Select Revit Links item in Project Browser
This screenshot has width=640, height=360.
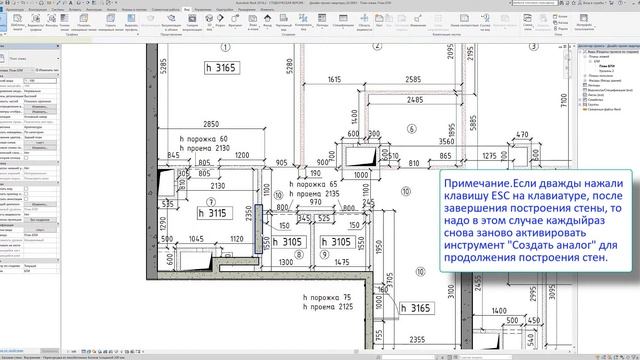[604, 109]
